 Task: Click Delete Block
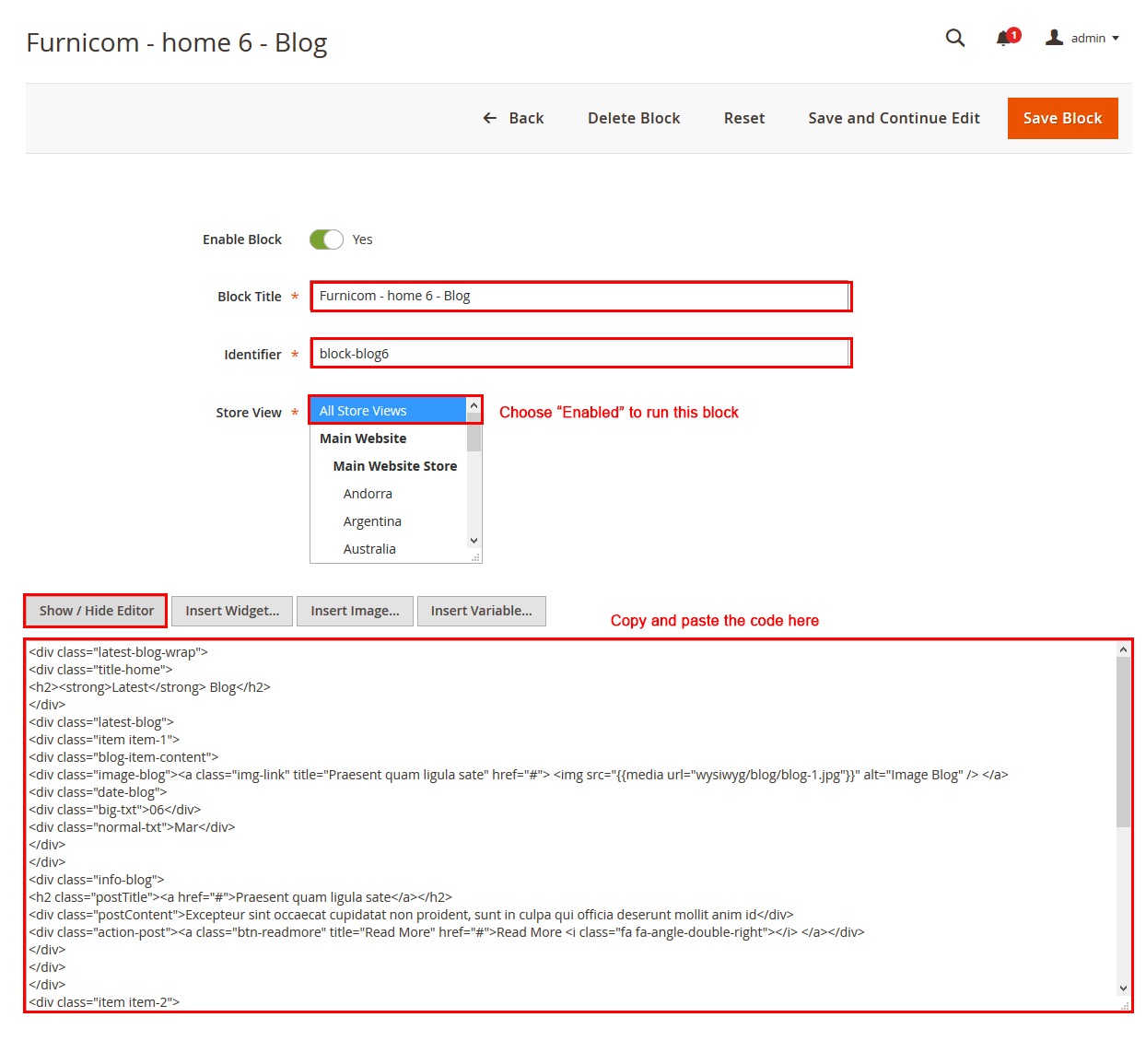(x=634, y=118)
